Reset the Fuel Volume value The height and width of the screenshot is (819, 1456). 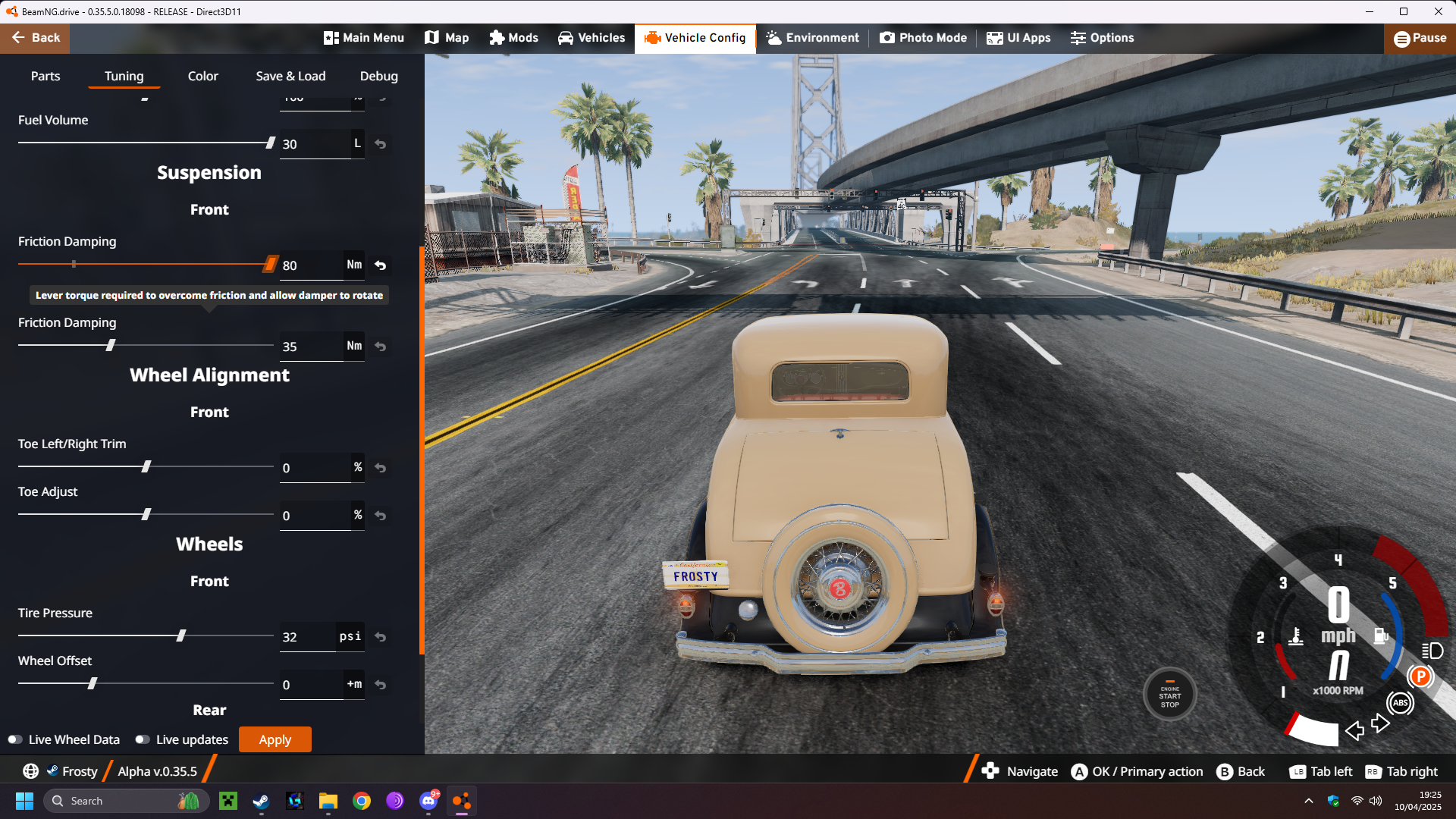(381, 144)
